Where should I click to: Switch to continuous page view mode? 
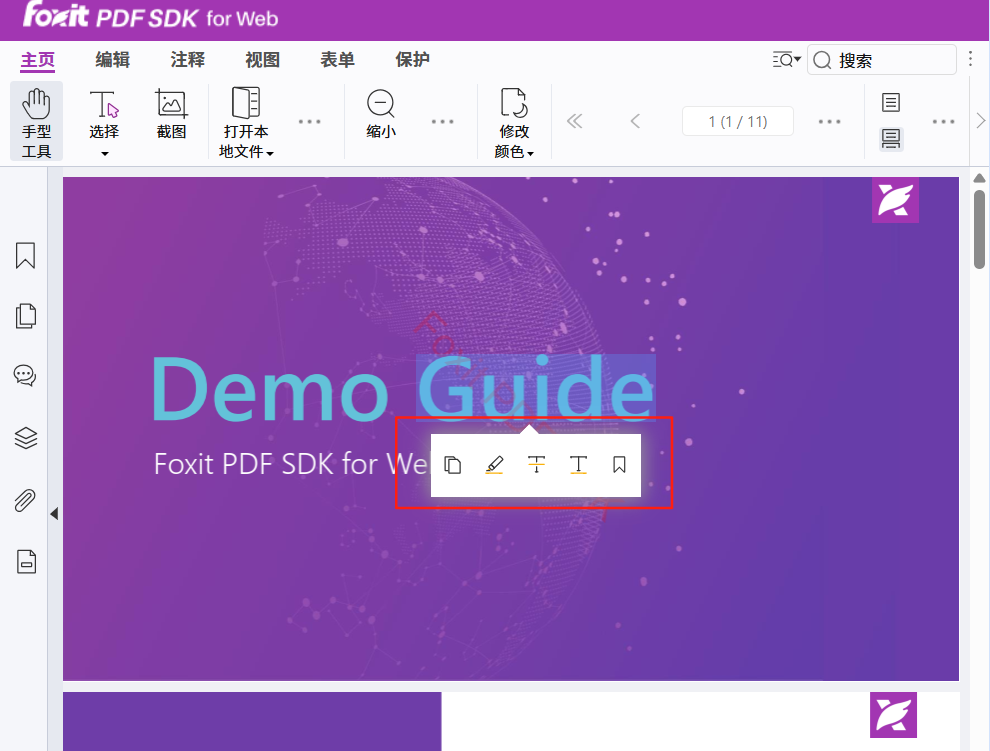pos(891,139)
